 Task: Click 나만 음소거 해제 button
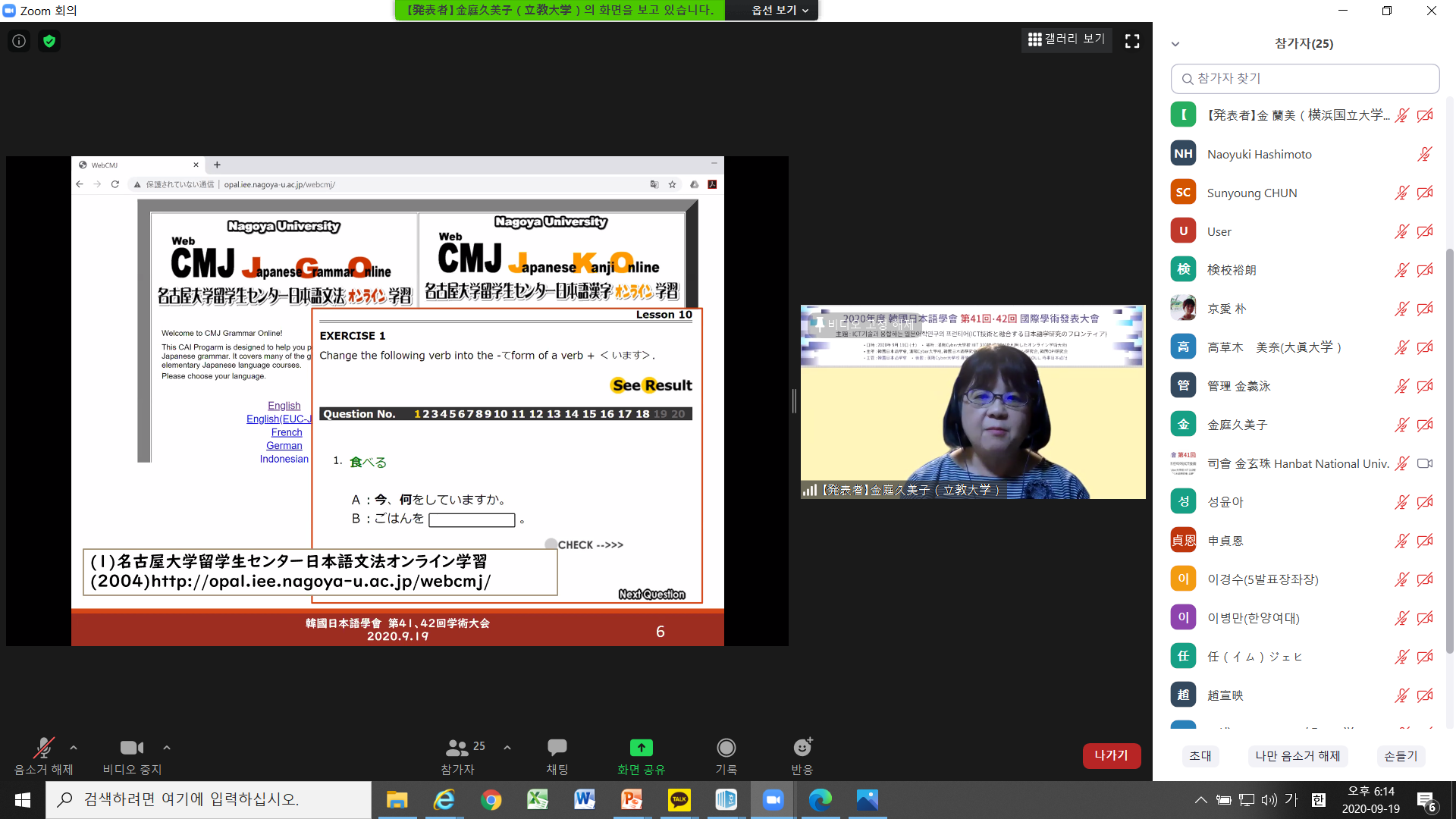(x=1298, y=756)
